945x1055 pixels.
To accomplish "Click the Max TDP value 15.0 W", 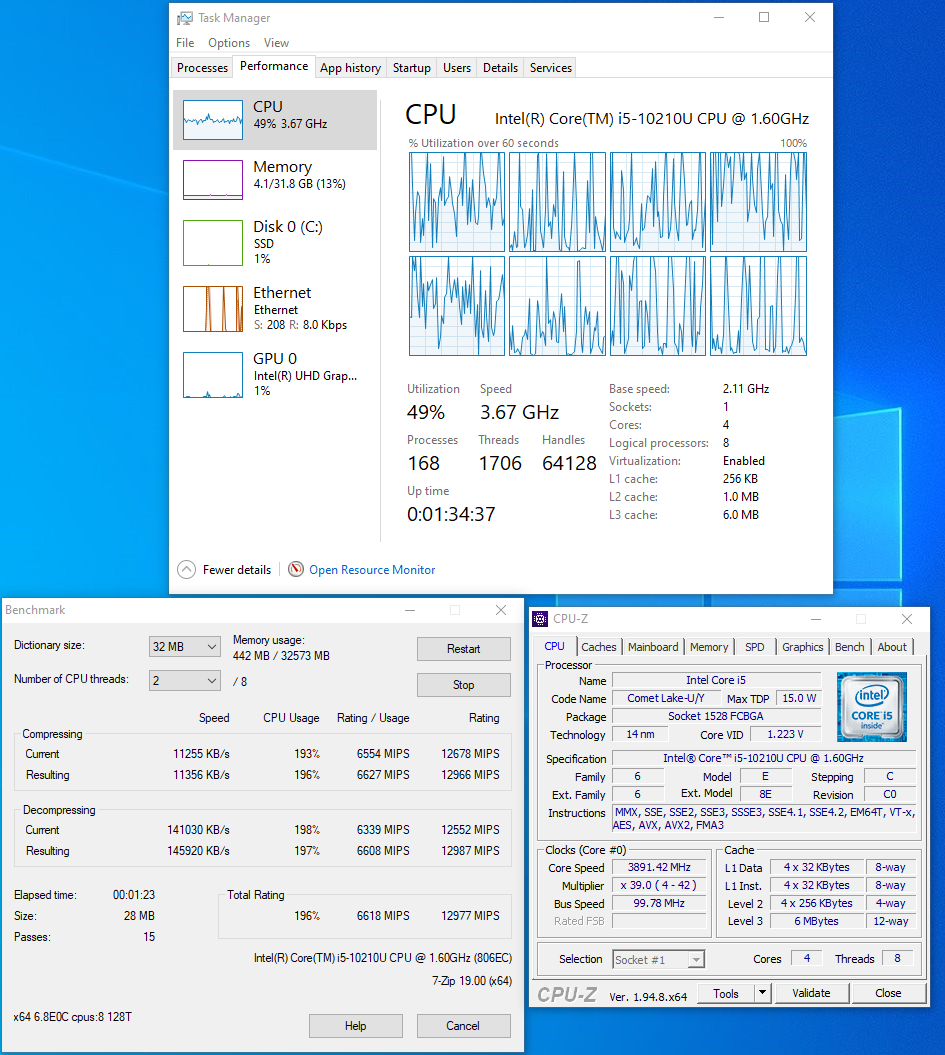I will [799, 698].
